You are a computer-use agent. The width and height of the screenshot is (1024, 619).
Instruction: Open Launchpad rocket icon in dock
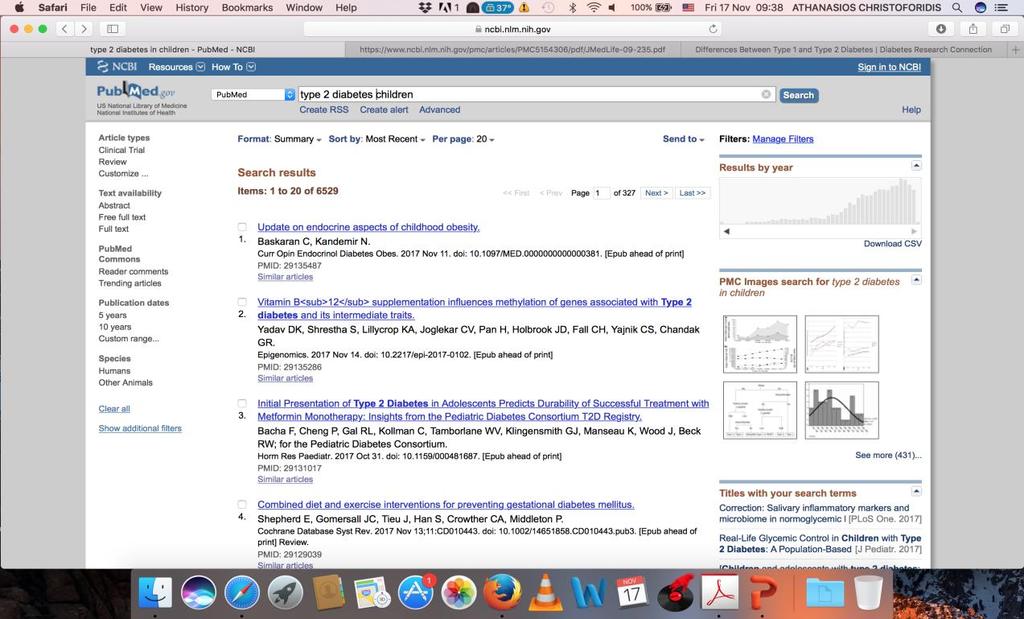coord(285,593)
